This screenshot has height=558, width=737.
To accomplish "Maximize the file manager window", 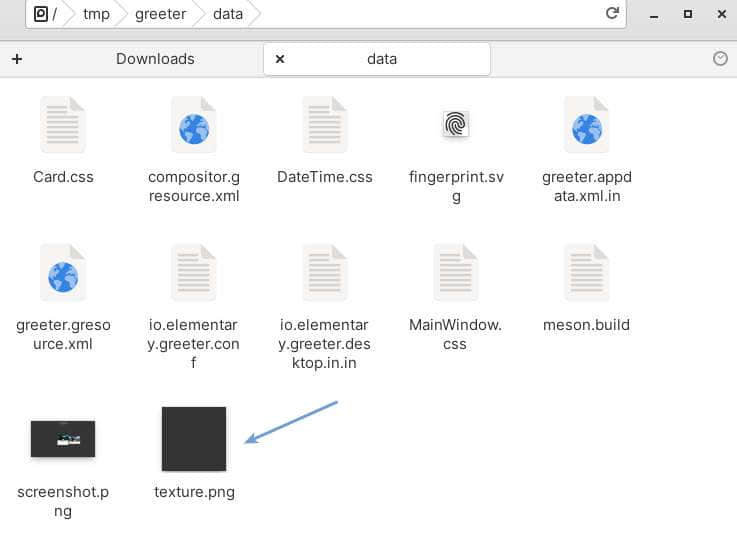I will [688, 14].
